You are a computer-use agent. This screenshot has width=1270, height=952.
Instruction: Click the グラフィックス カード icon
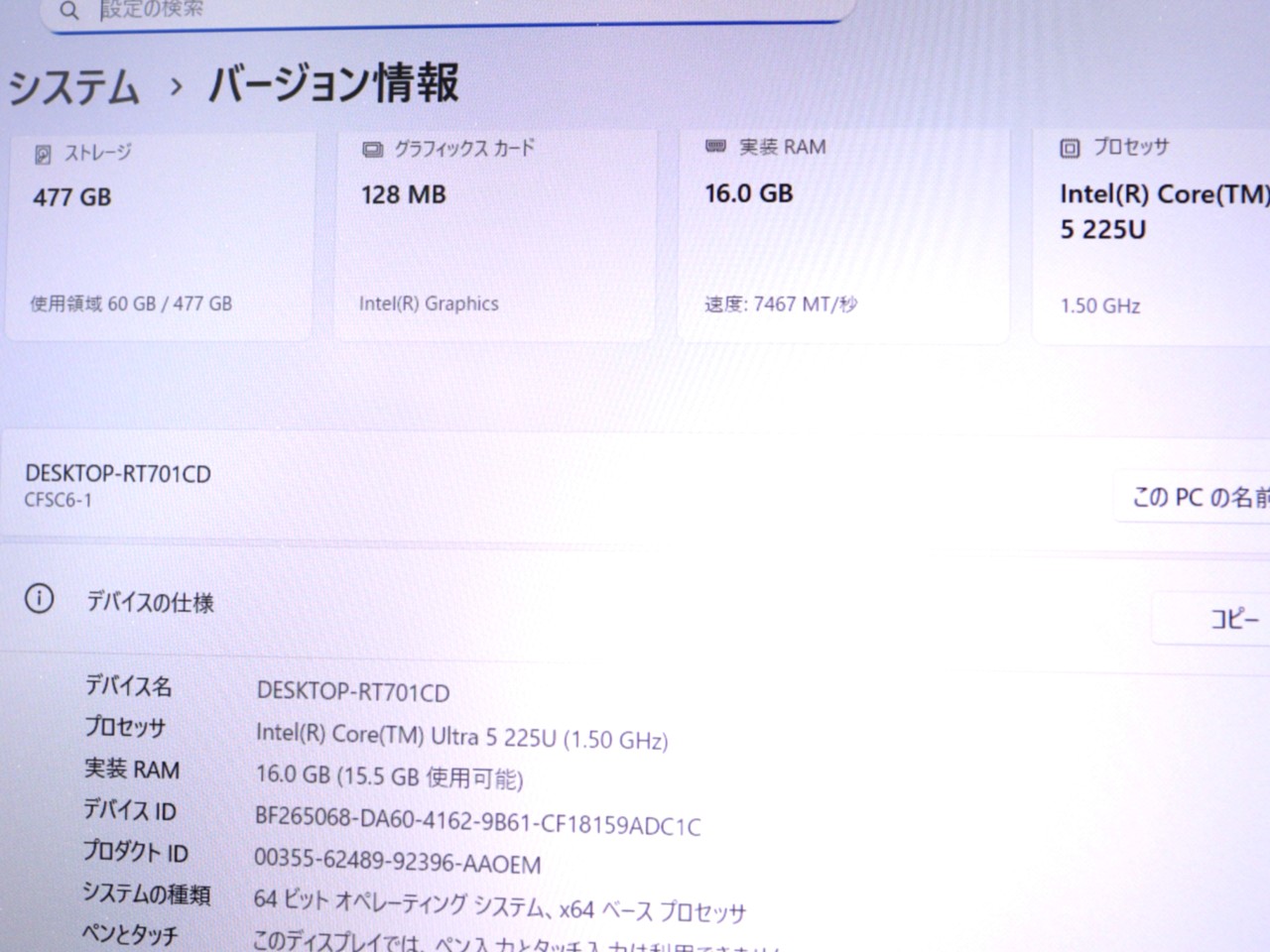coord(373,150)
